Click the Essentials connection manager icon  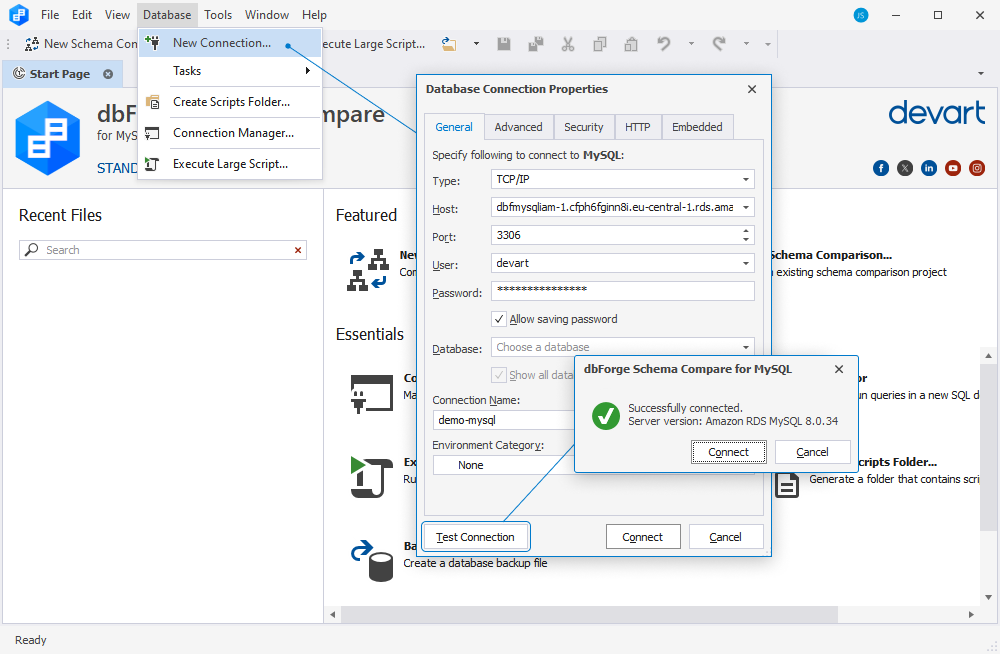coord(372,393)
